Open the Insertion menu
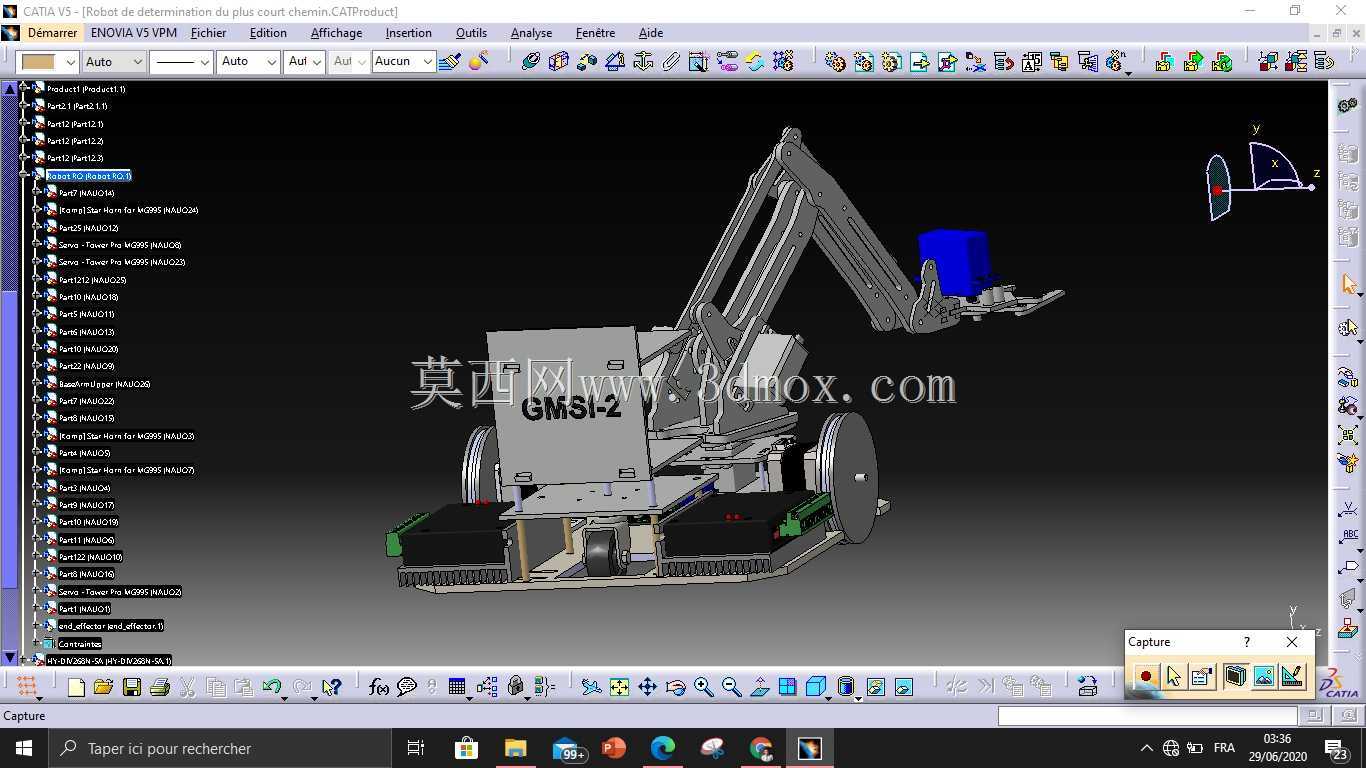 pyautogui.click(x=408, y=33)
